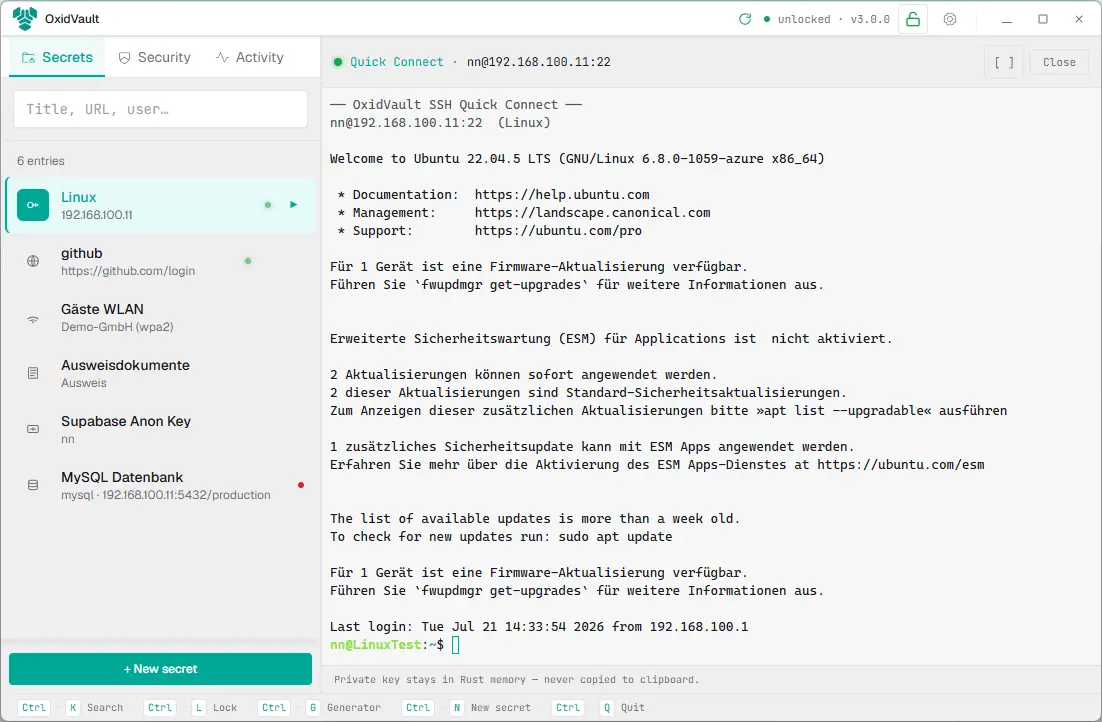Lock the vault with the padlock button
This screenshot has width=1102, height=722.
click(x=913, y=19)
